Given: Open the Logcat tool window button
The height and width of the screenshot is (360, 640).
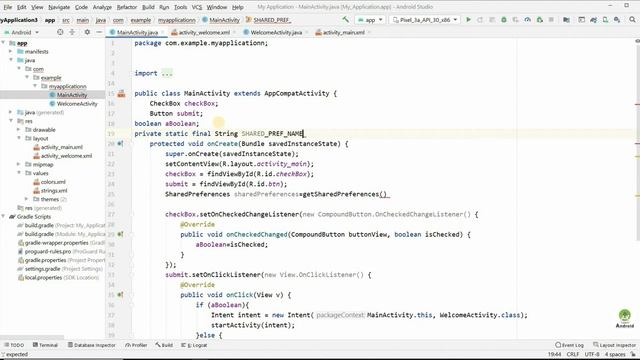Looking at the screenshot, I should pyautogui.click(x=194, y=345).
